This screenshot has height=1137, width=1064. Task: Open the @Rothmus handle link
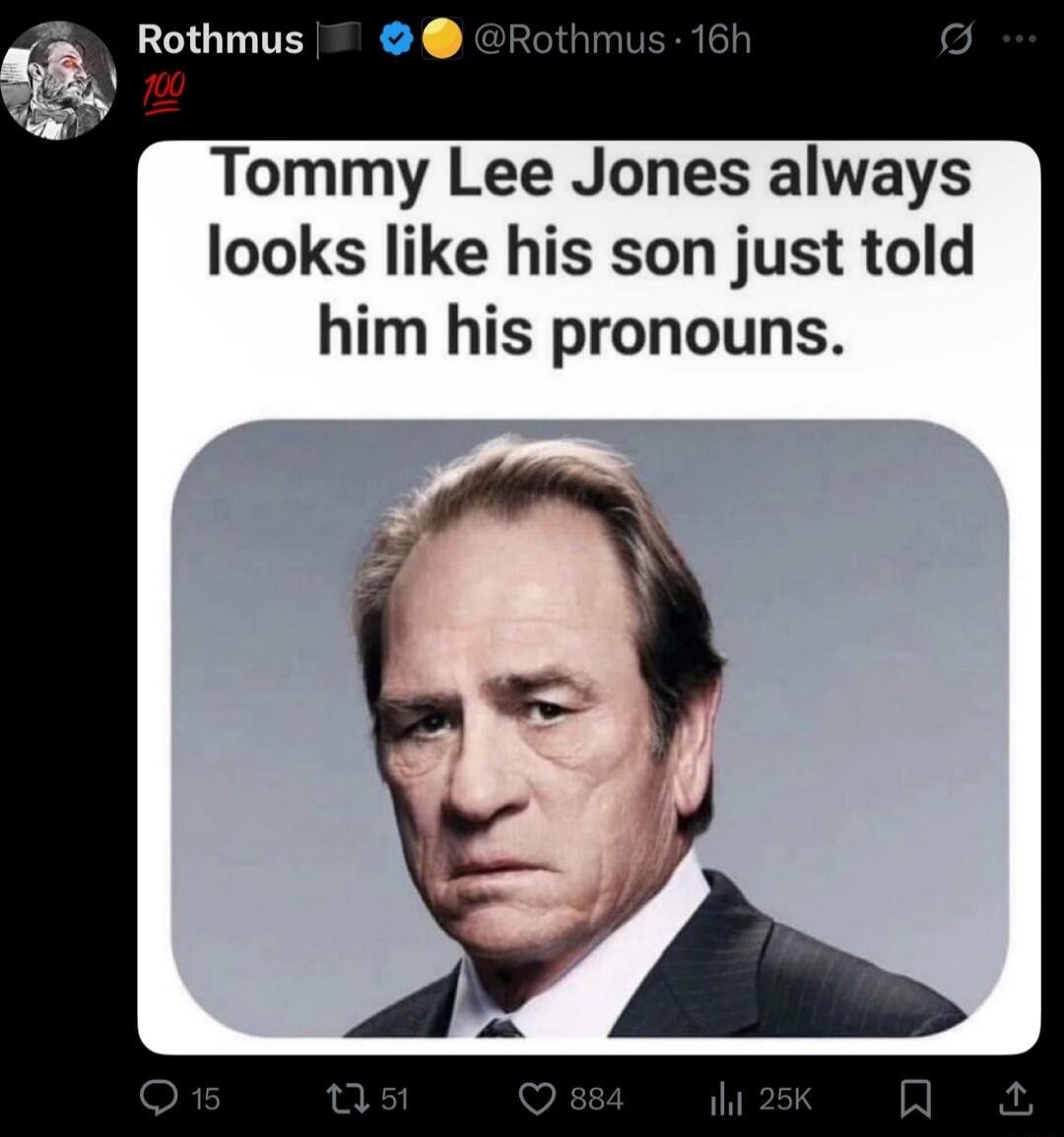point(569,39)
